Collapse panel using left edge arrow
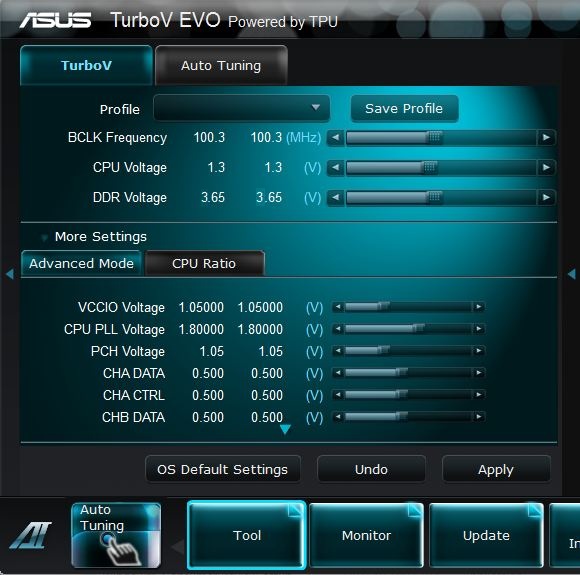Viewport: 580px width, 575px height. point(10,274)
